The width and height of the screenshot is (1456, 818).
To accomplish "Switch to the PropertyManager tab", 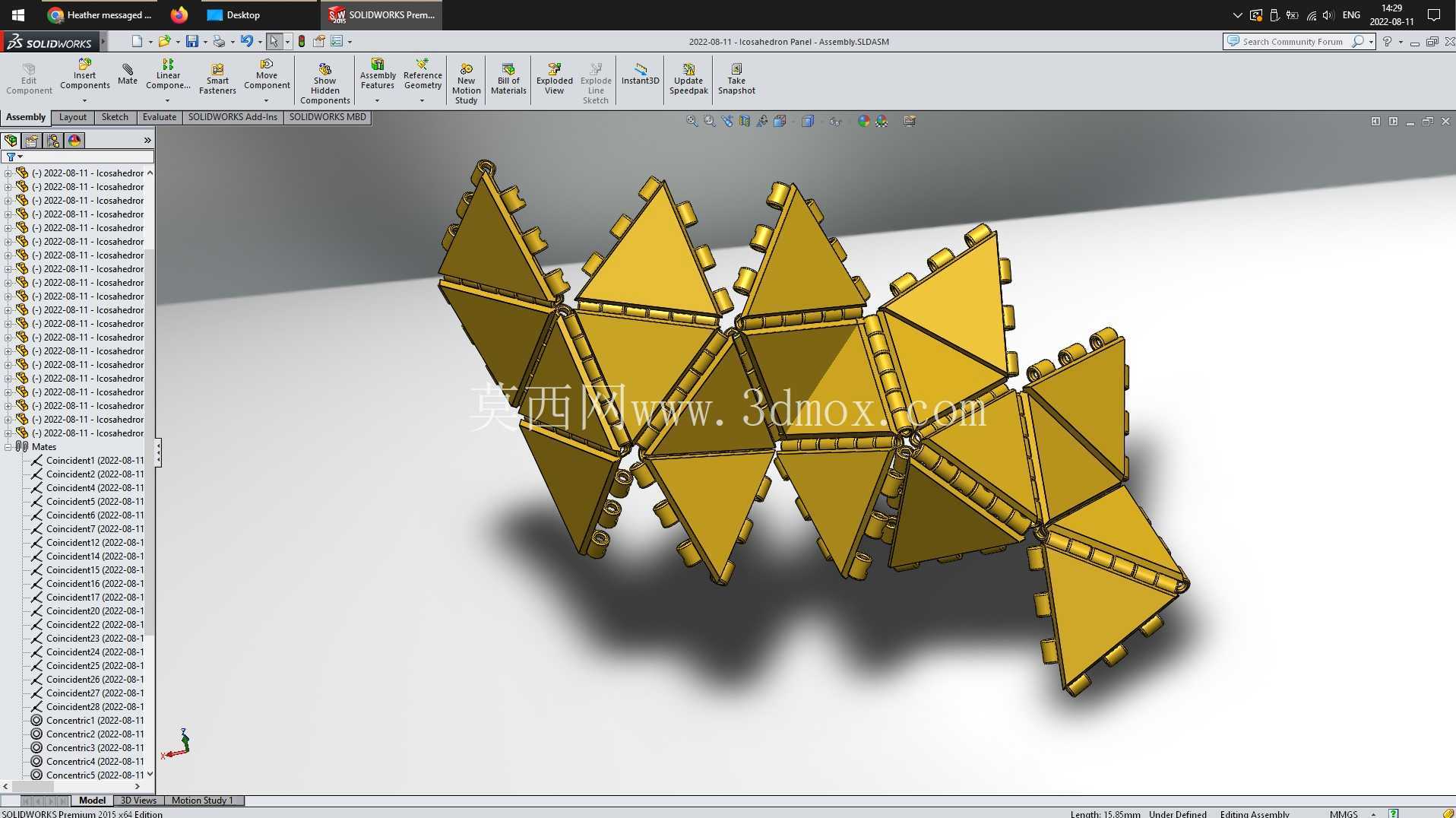I will point(32,140).
